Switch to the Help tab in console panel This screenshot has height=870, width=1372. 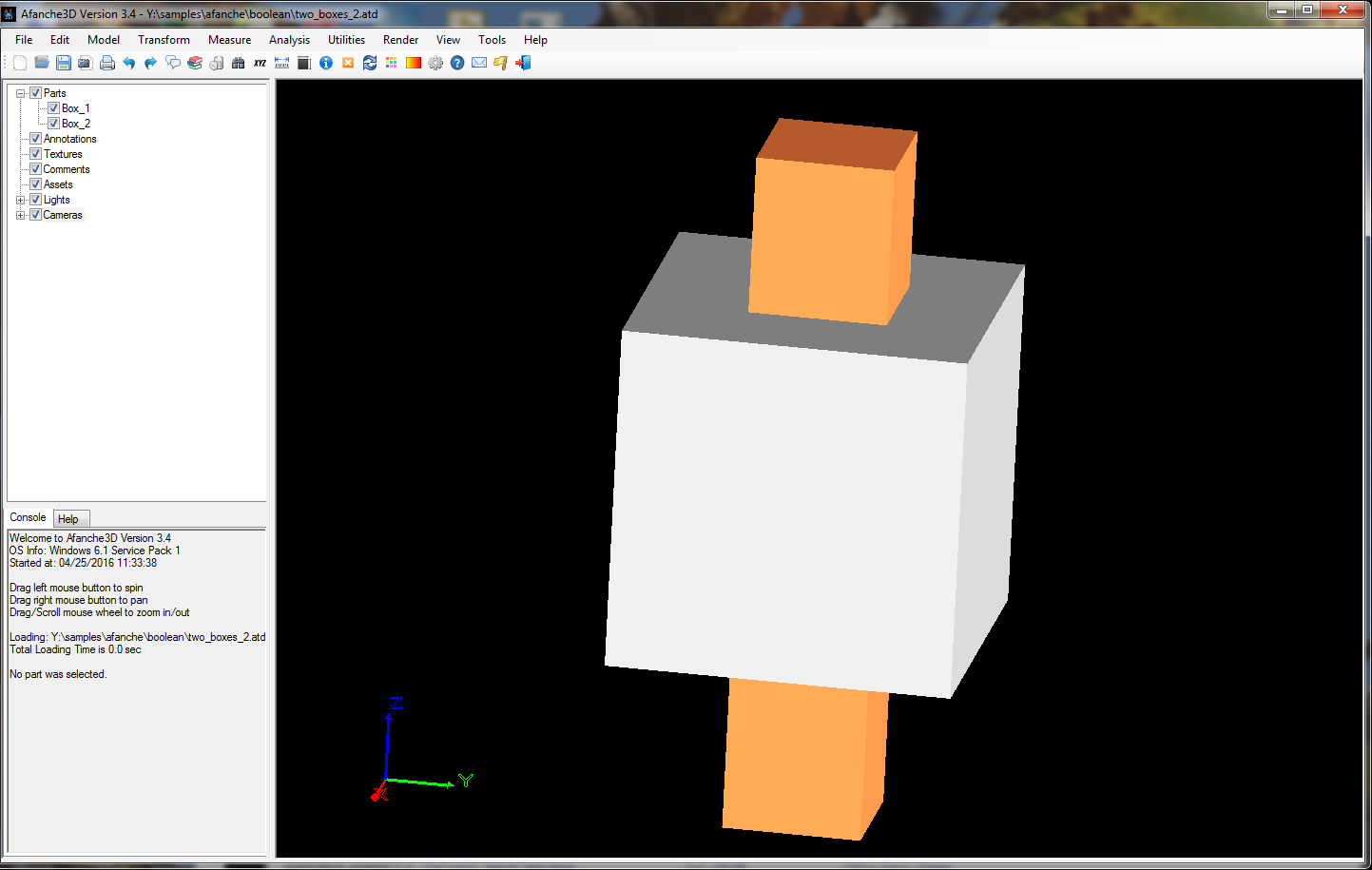coord(68,519)
